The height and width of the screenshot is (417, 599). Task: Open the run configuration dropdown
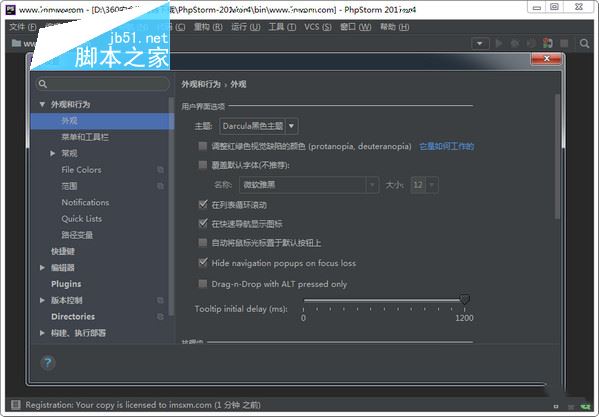tap(479, 43)
